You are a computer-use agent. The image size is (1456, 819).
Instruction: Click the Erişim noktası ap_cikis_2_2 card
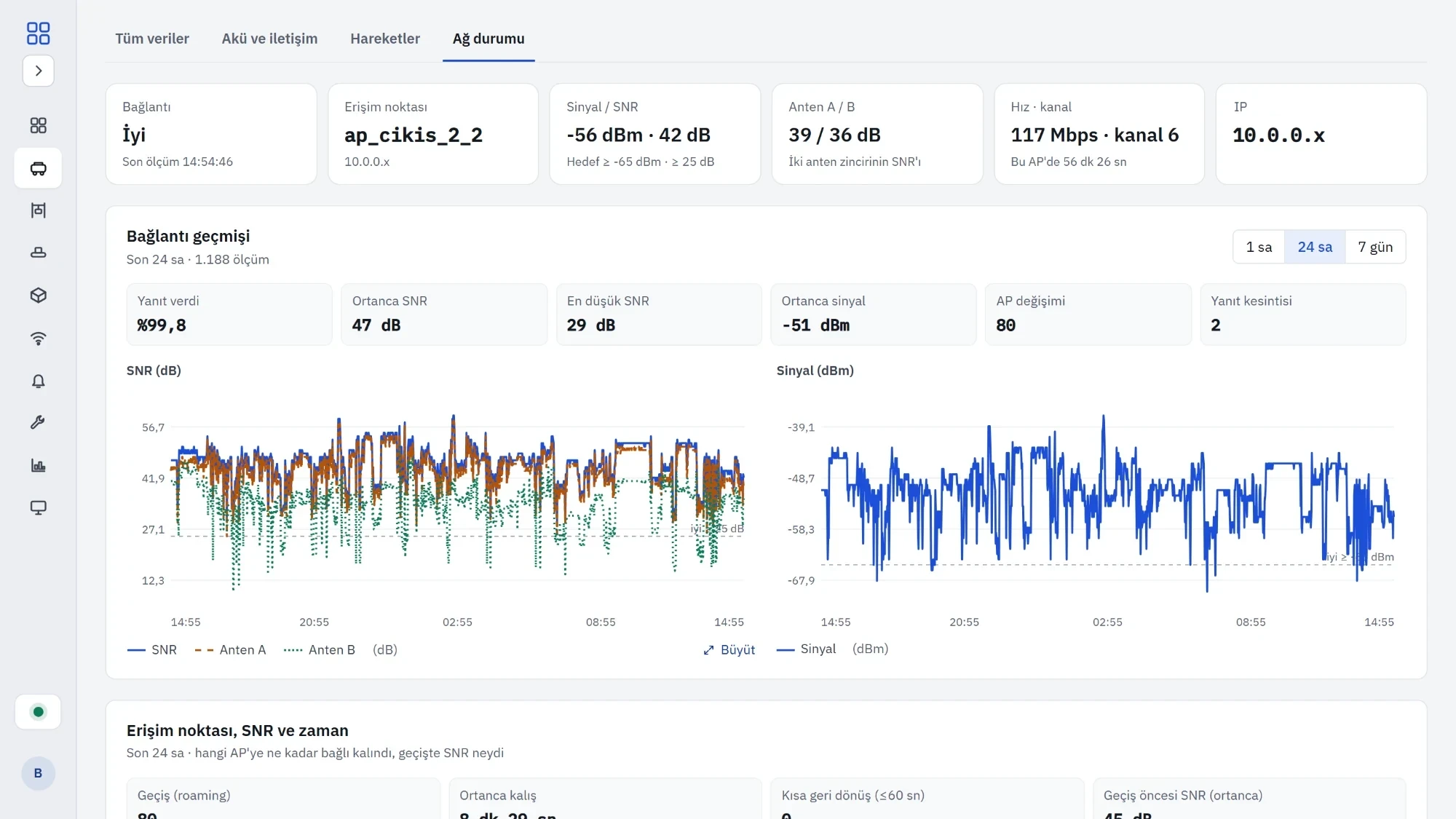pyautogui.click(x=433, y=134)
